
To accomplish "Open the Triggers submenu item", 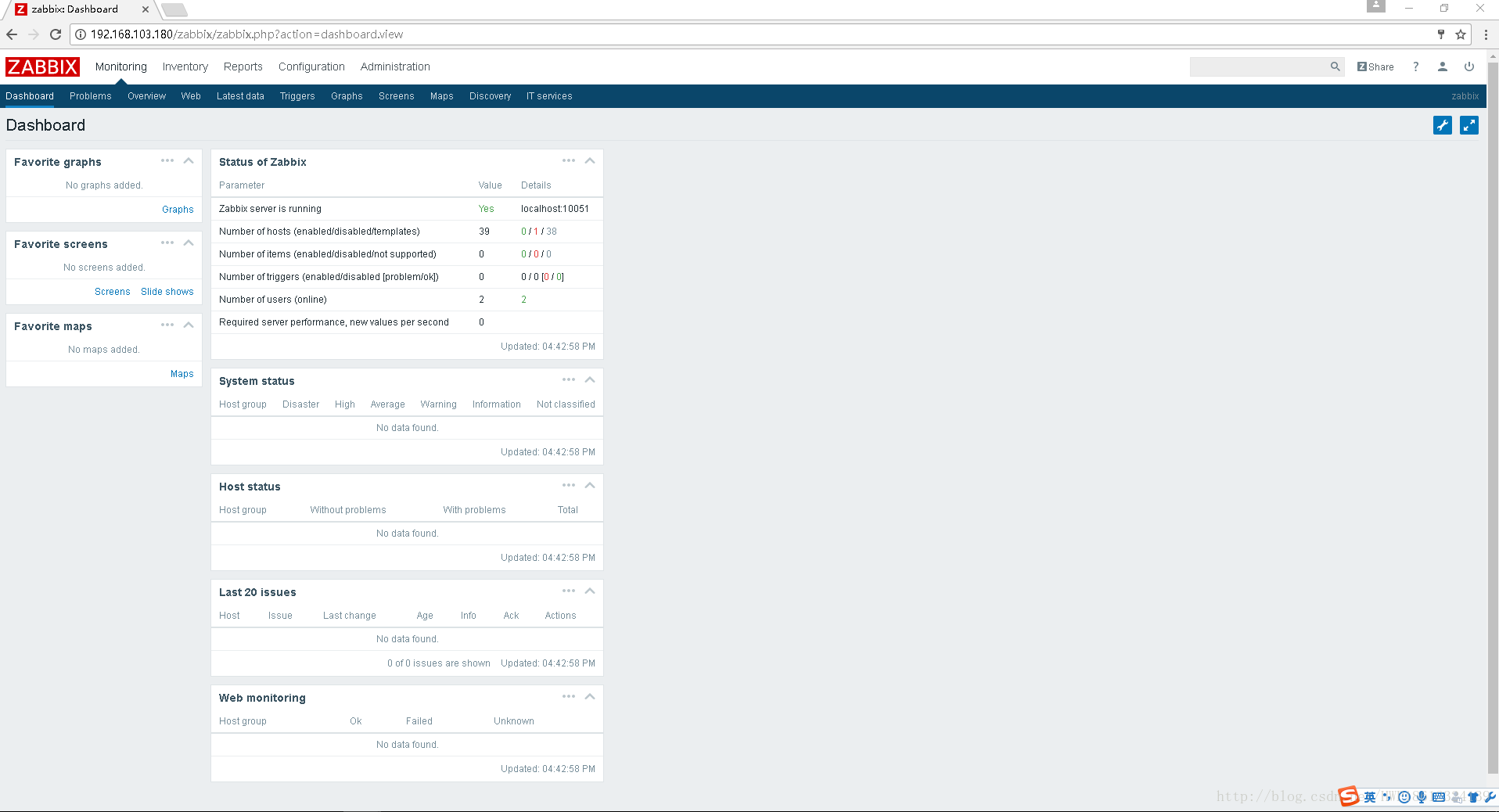I will tap(297, 96).
